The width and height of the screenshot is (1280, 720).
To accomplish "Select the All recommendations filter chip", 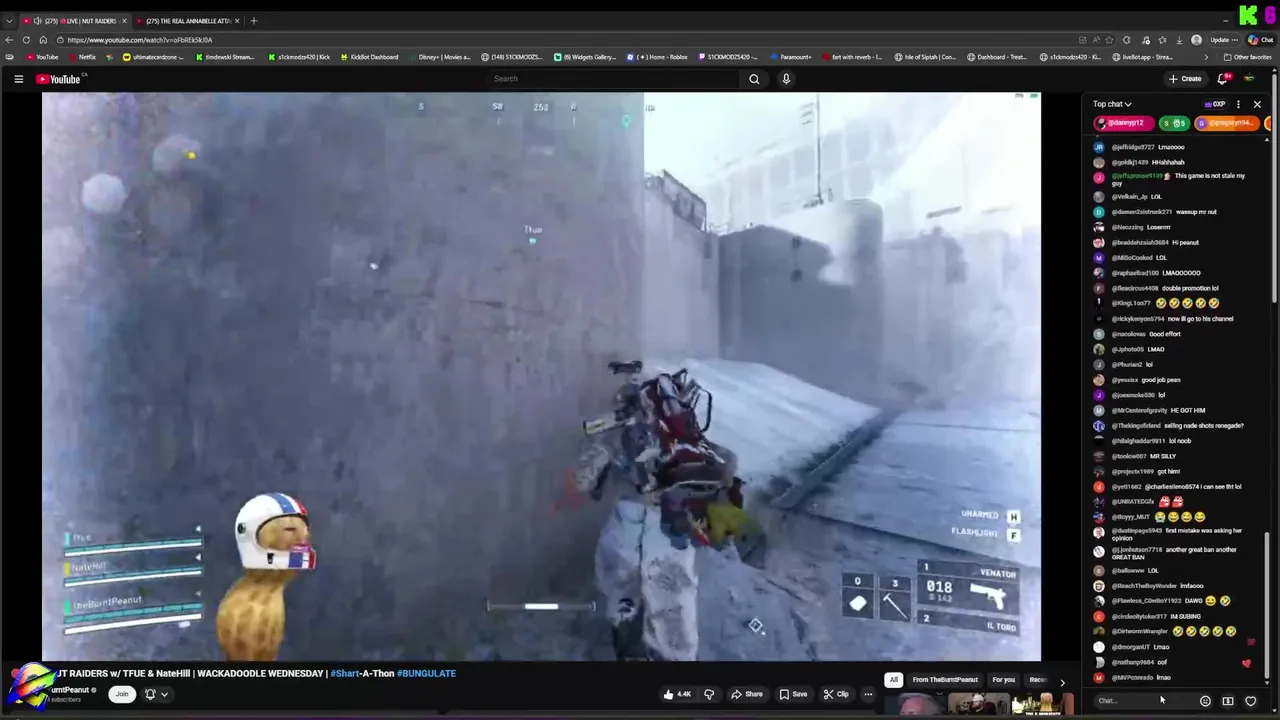I will pos(893,680).
